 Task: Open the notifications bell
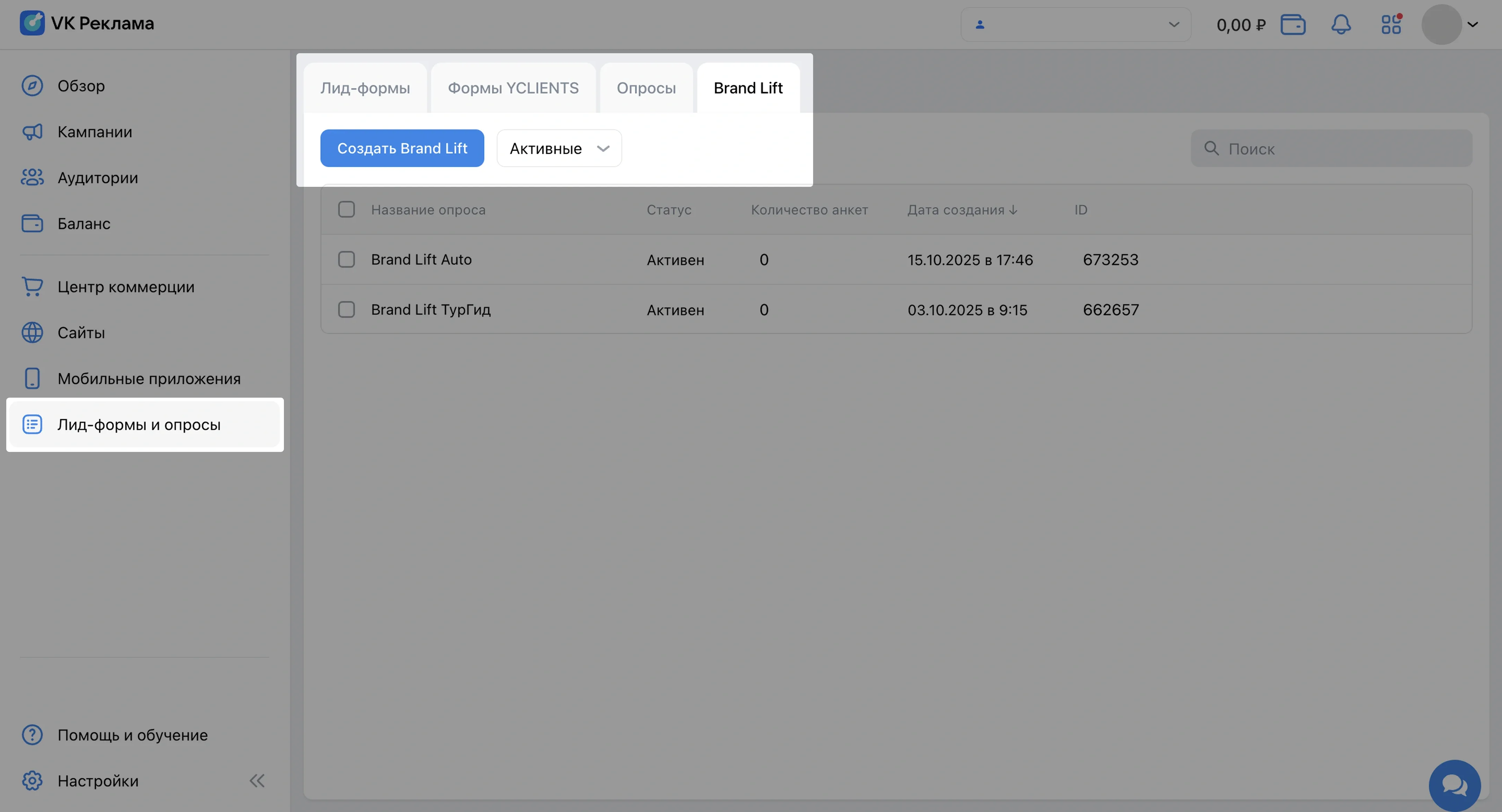(1341, 24)
